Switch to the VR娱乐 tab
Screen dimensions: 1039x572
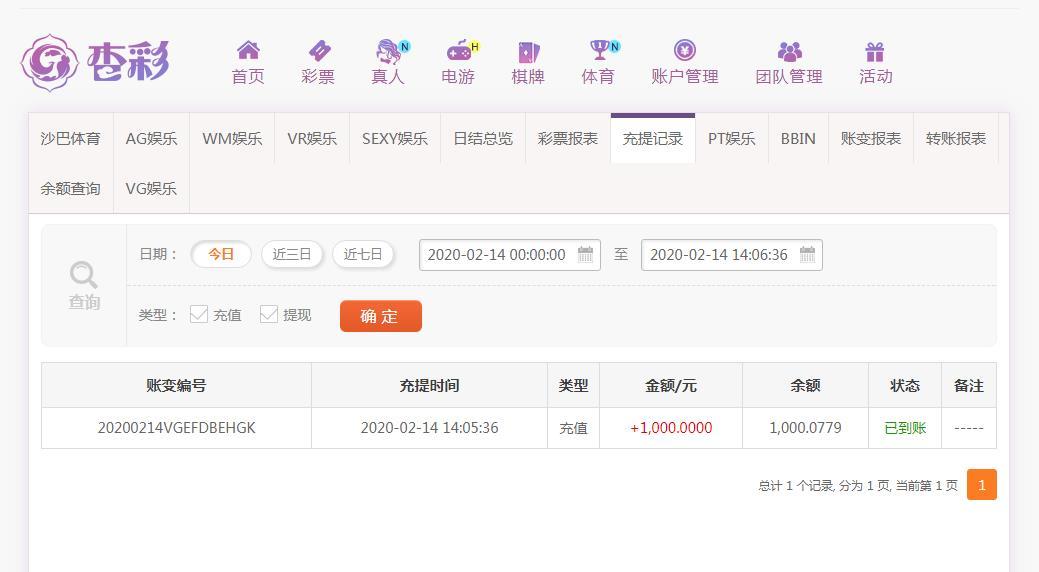312,139
